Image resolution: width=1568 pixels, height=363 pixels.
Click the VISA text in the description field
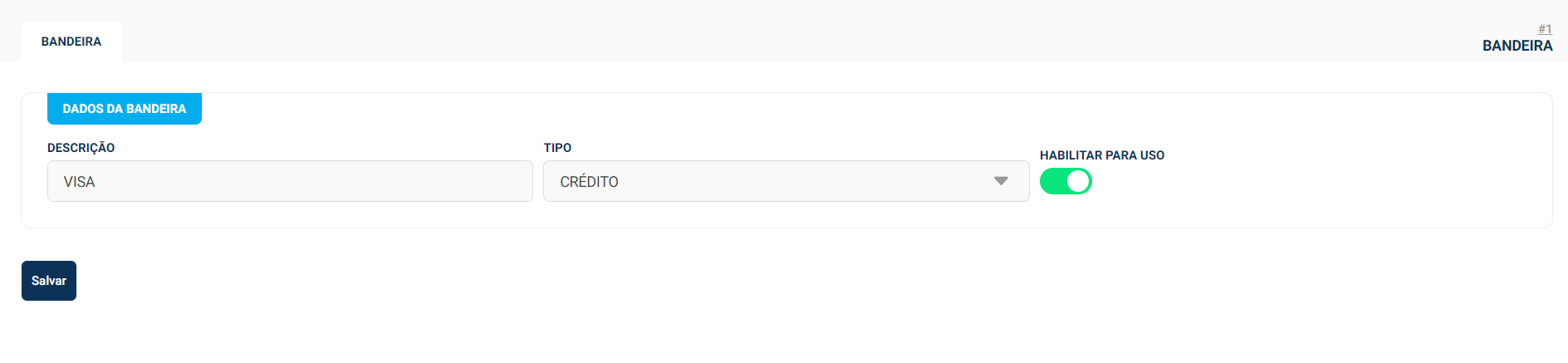click(80, 182)
